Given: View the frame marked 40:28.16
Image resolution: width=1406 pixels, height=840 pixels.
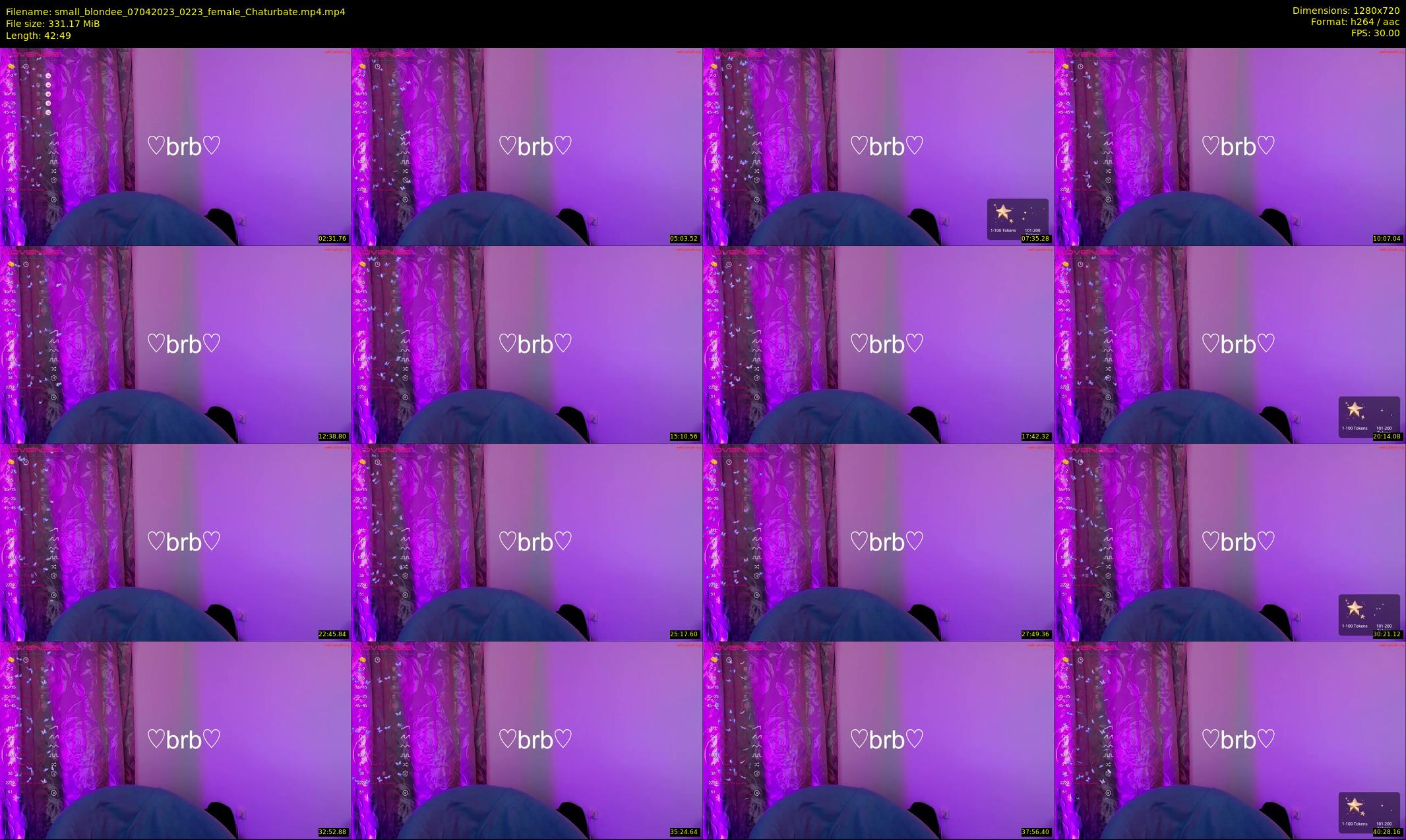Looking at the screenshot, I should (x=1230, y=740).
